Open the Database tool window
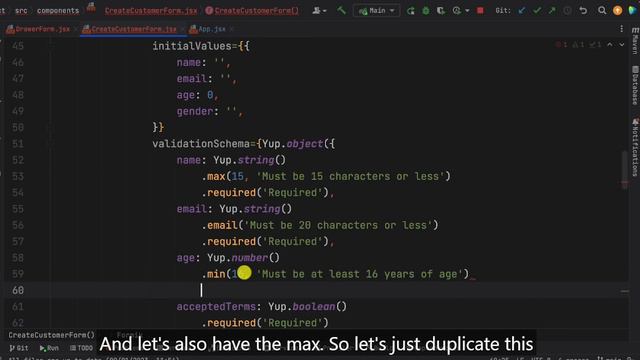This screenshot has width=640, height=360. pos(635,85)
